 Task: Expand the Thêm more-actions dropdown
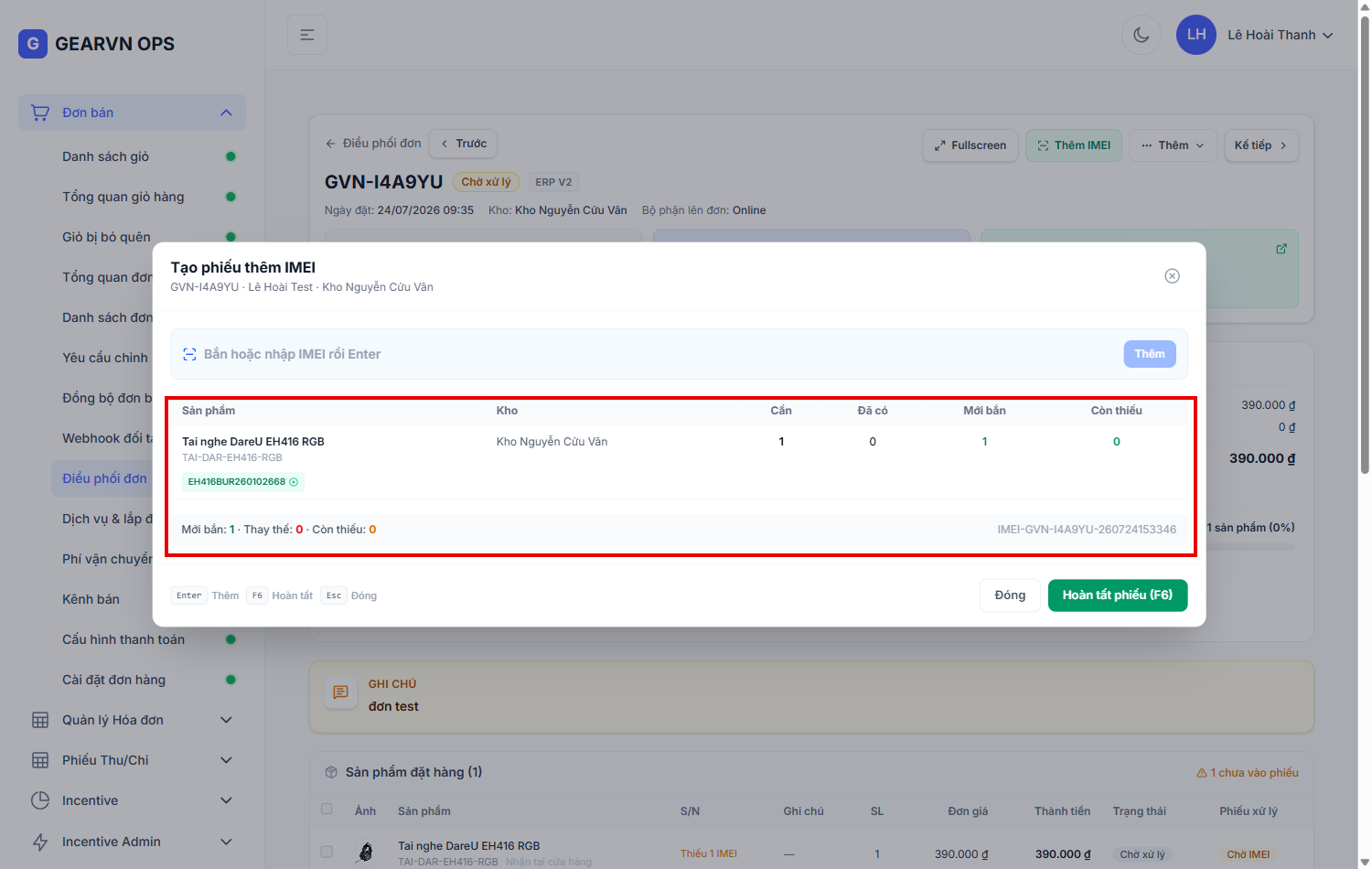(1174, 145)
